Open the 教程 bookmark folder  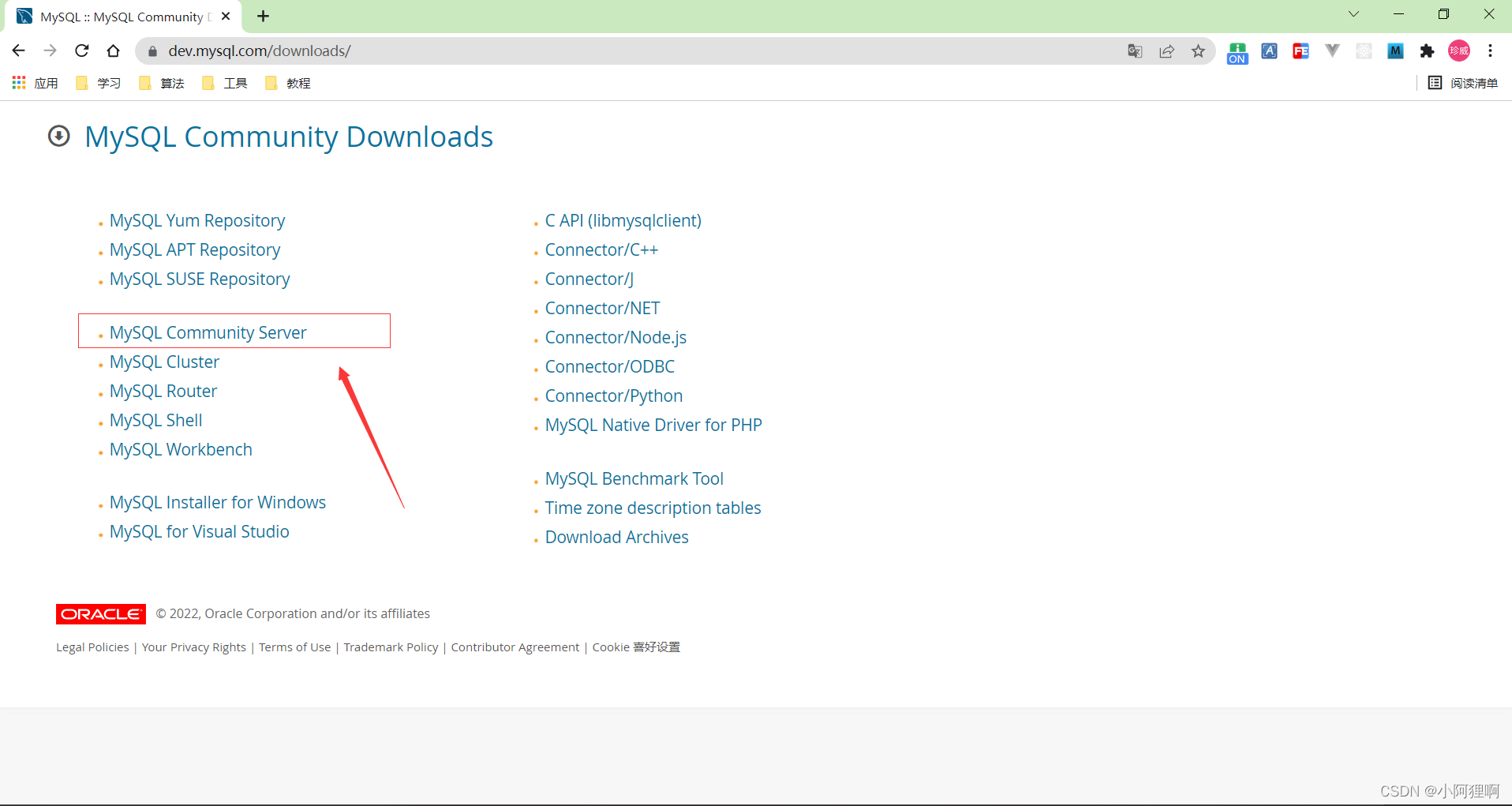288,83
